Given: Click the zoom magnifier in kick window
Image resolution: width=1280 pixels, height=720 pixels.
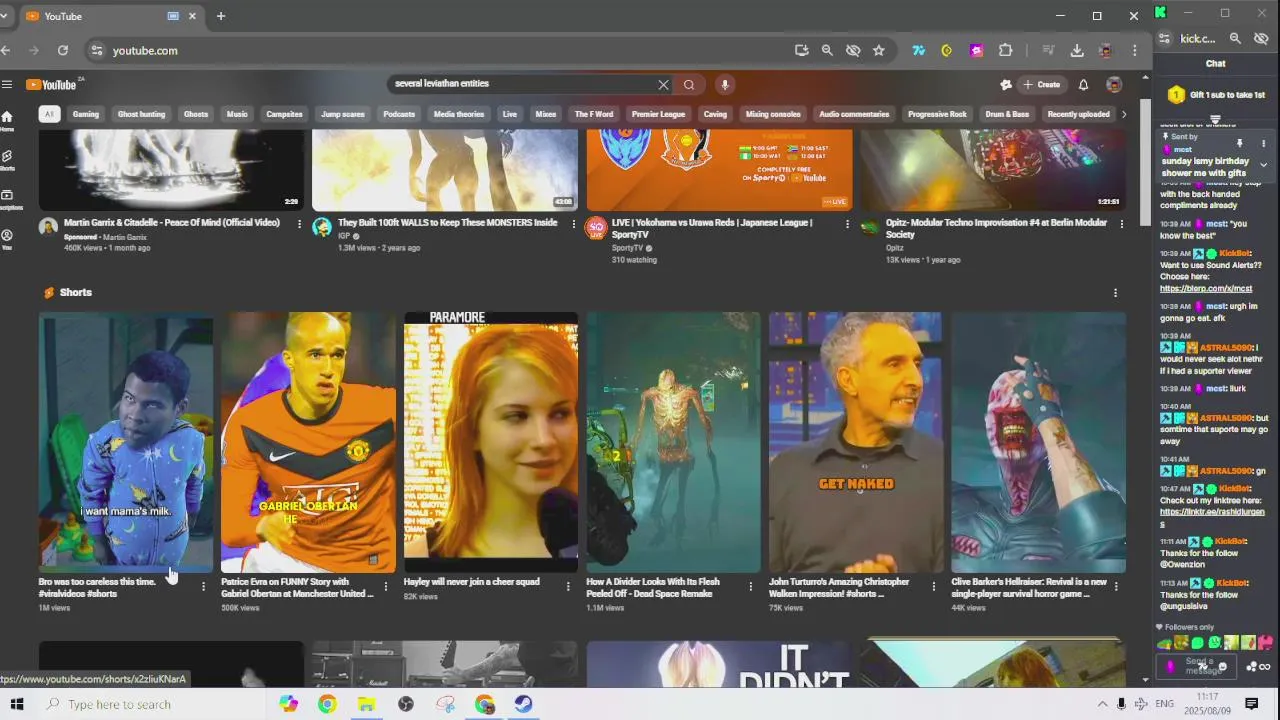Looking at the screenshot, I should click(1235, 39).
